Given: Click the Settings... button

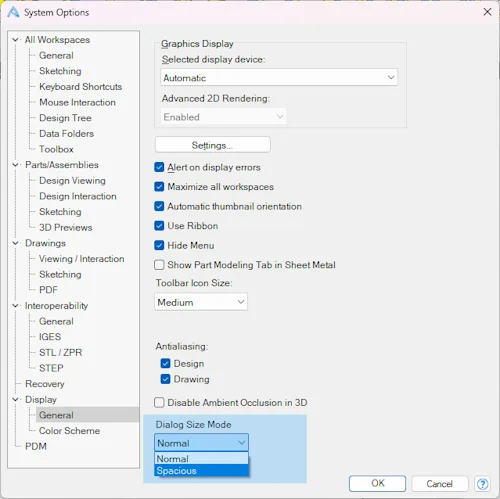Looking at the screenshot, I should coord(213,145).
